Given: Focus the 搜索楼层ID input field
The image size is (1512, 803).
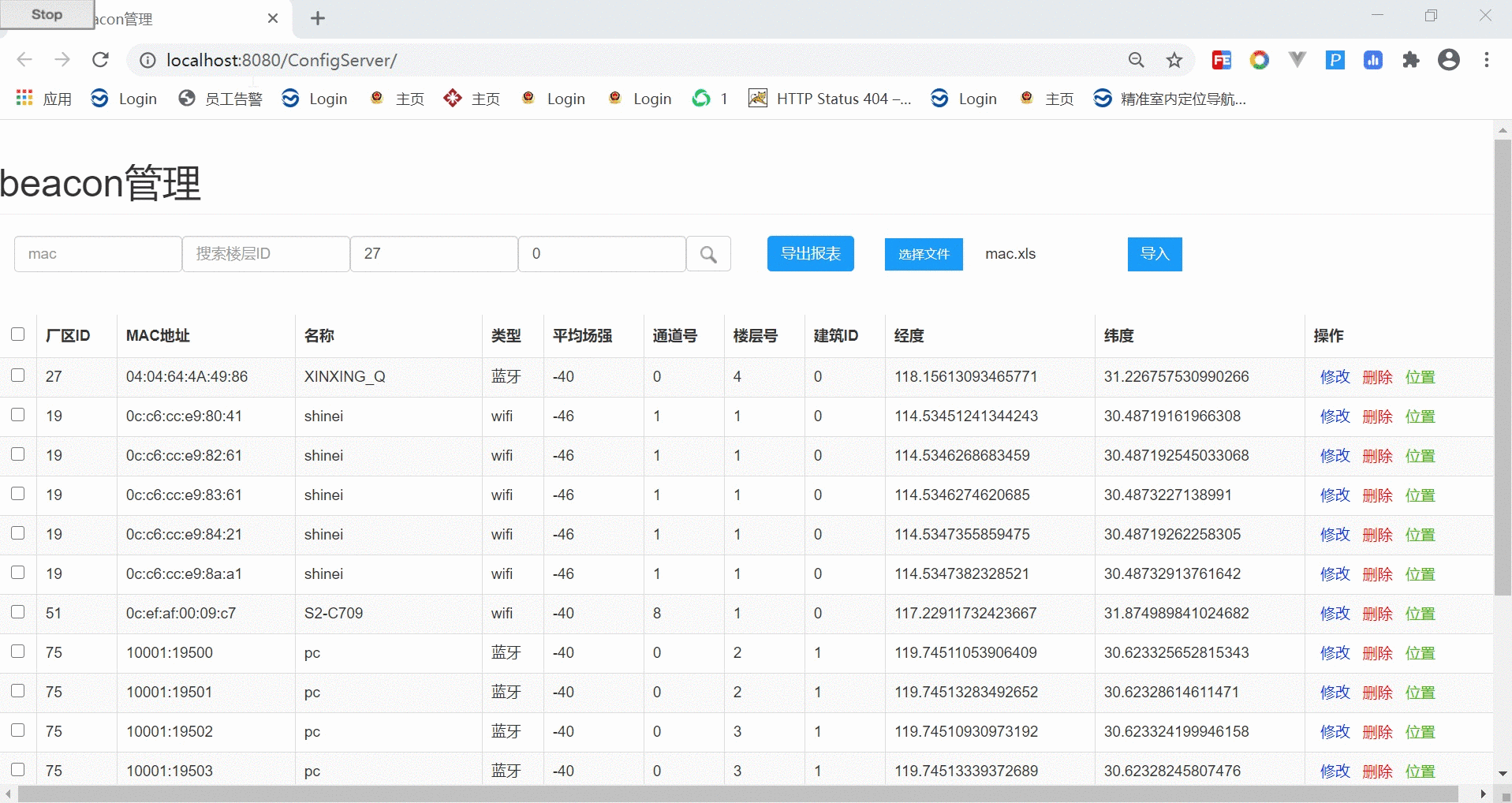Looking at the screenshot, I should point(266,254).
